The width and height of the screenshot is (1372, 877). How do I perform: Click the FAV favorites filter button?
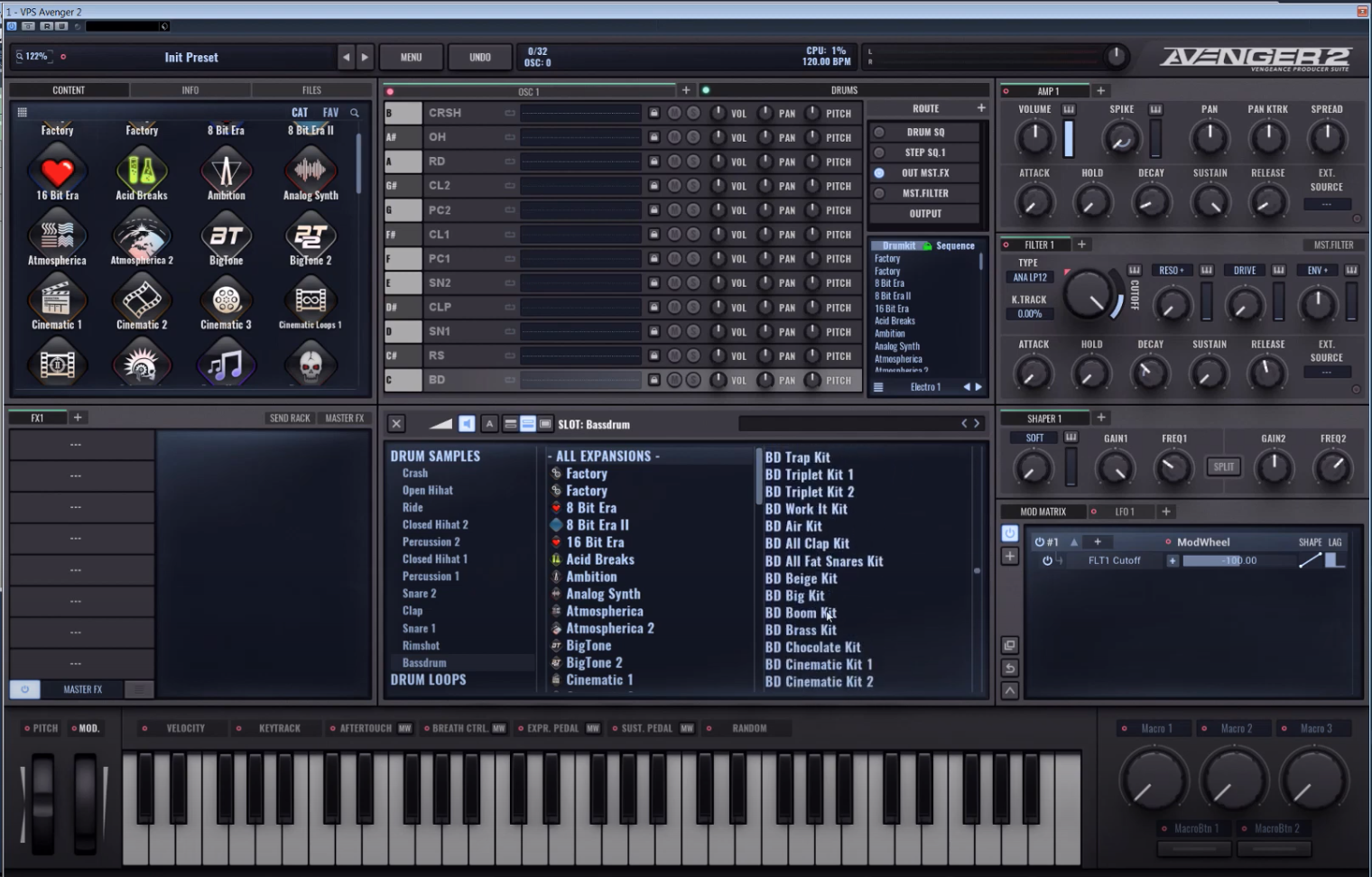pyautogui.click(x=331, y=113)
